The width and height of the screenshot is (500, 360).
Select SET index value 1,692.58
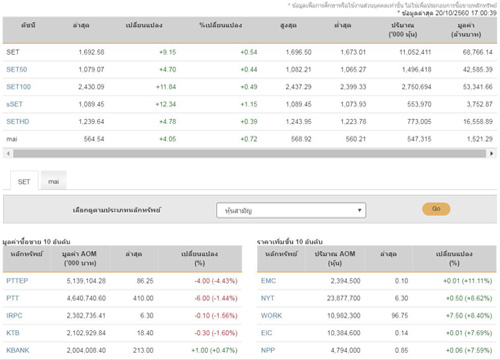click(x=91, y=52)
